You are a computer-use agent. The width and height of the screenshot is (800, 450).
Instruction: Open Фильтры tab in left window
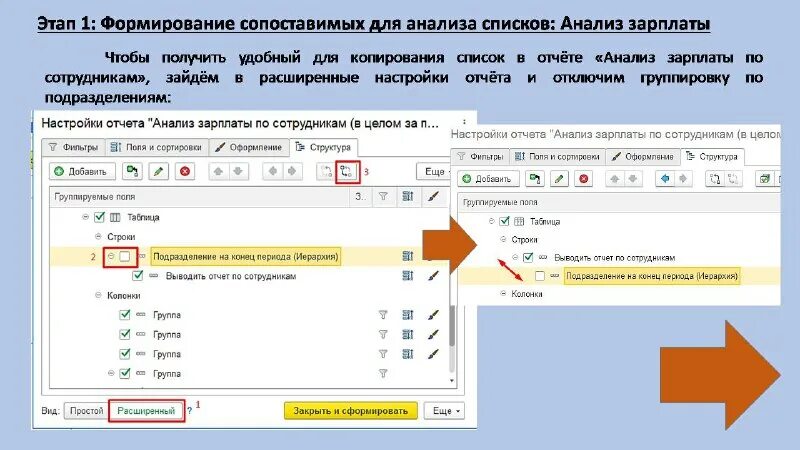(73, 147)
